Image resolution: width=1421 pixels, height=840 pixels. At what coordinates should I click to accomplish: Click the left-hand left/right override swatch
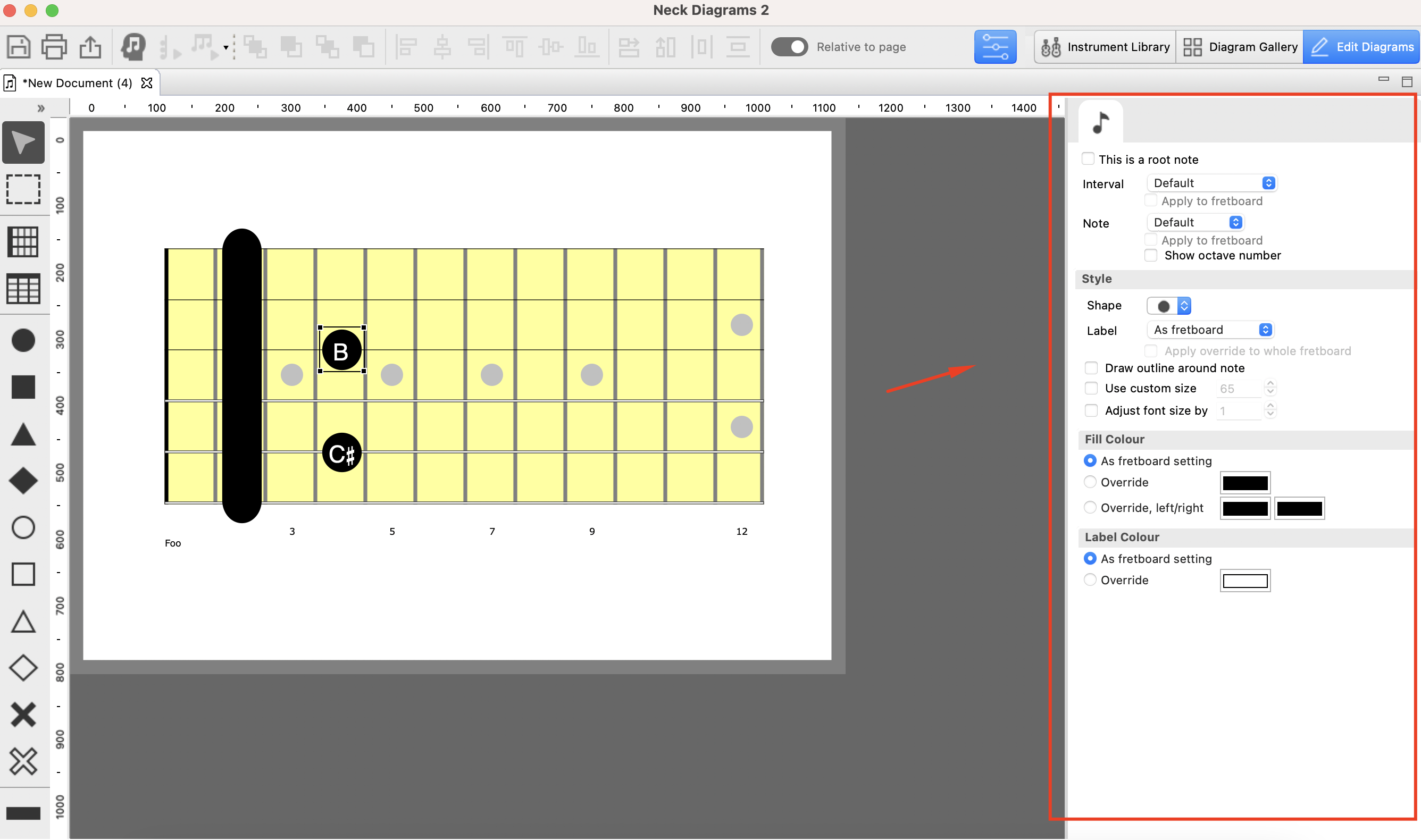pos(1245,508)
